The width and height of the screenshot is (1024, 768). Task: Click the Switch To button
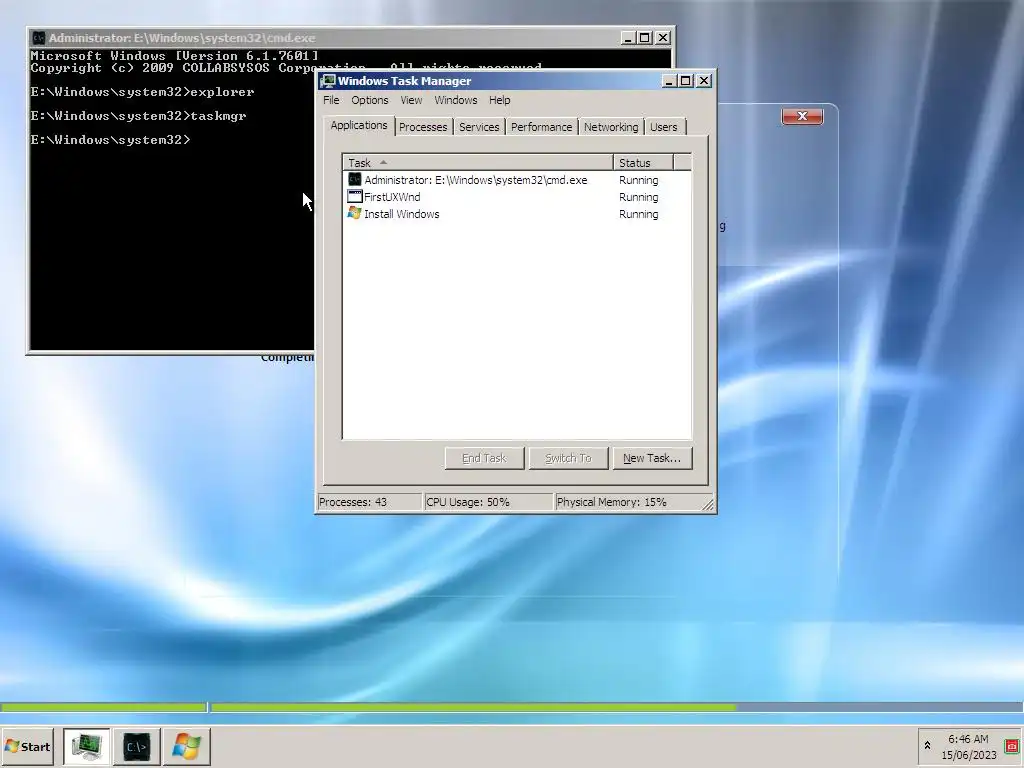point(568,458)
